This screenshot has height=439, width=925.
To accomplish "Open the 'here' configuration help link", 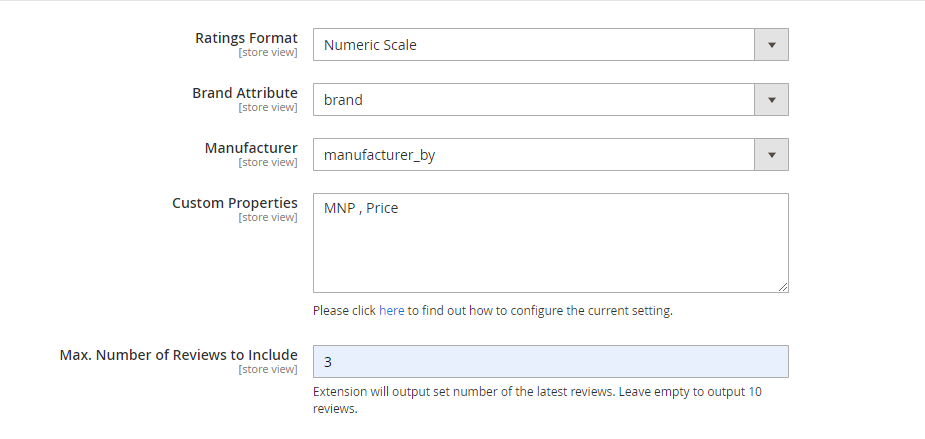I will click(x=392, y=310).
